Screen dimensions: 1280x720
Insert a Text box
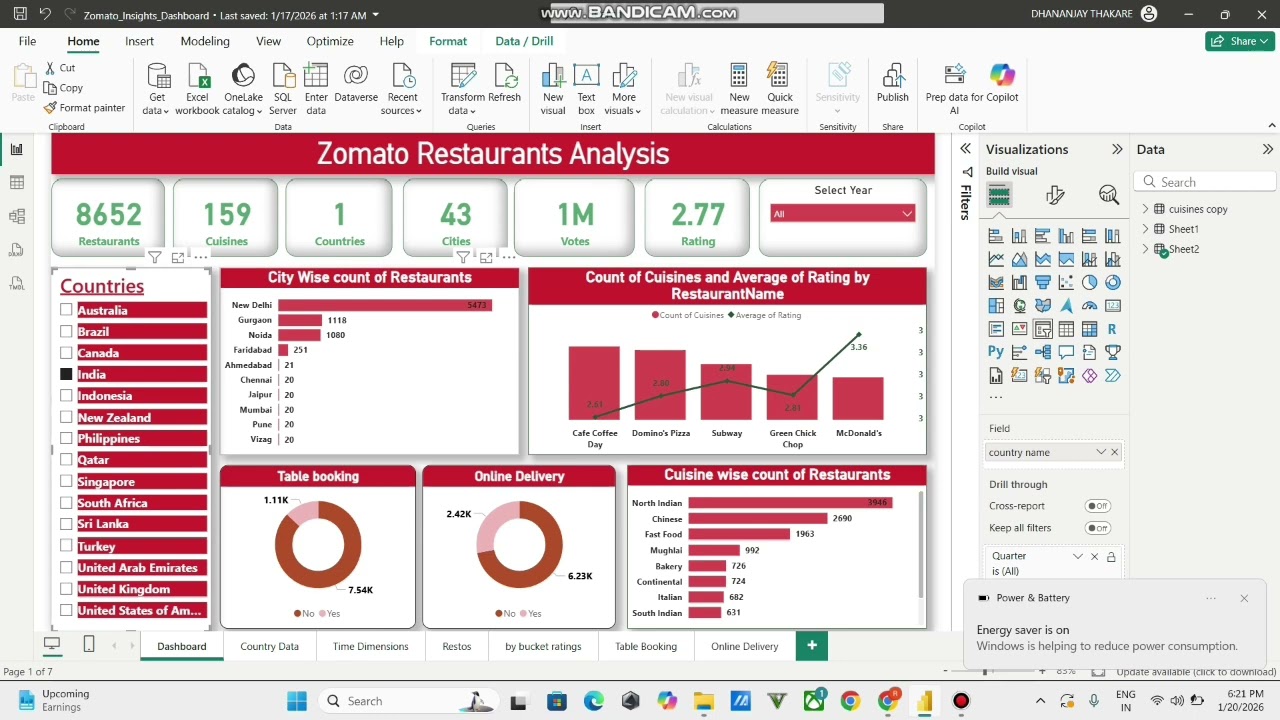point(586,89)
